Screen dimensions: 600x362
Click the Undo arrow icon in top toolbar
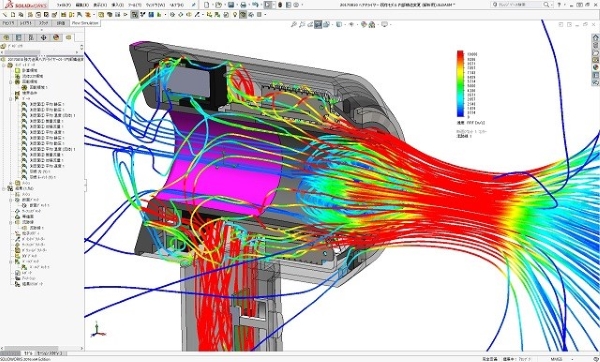pyautogui.click(x=255, y=5)
